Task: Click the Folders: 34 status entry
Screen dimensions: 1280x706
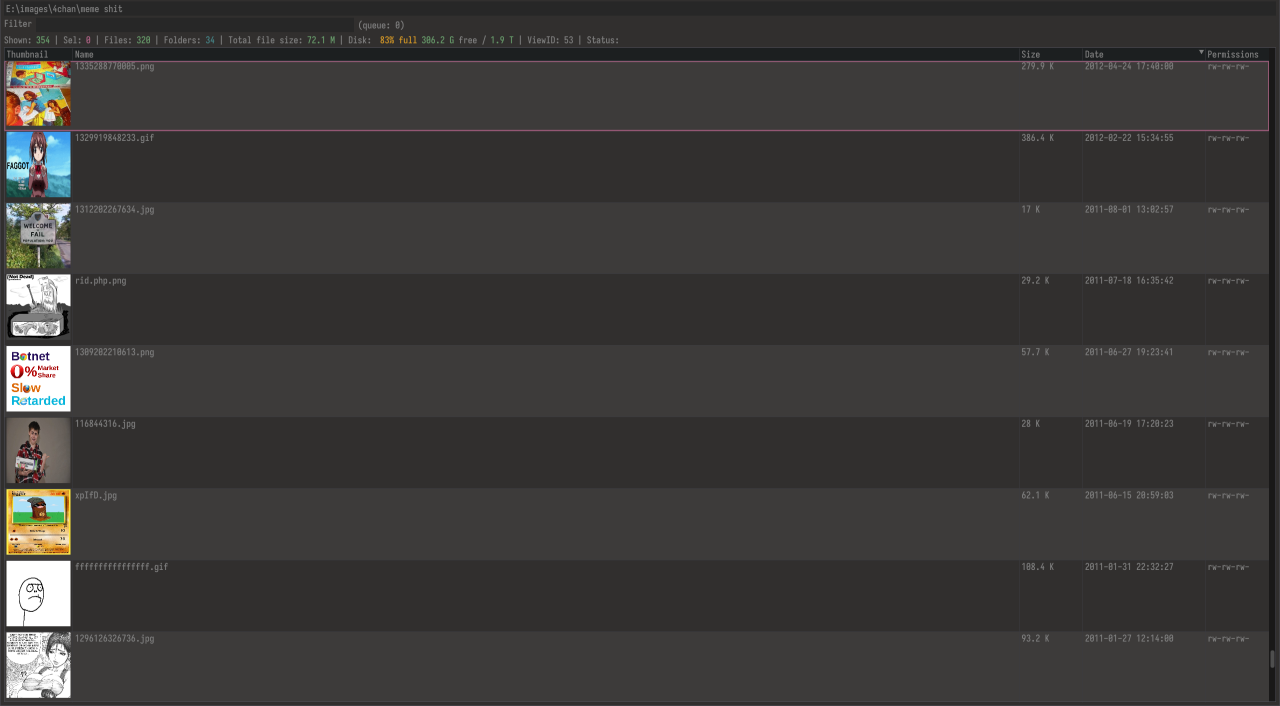Action: pyautogui.click(x=189, y=40)
